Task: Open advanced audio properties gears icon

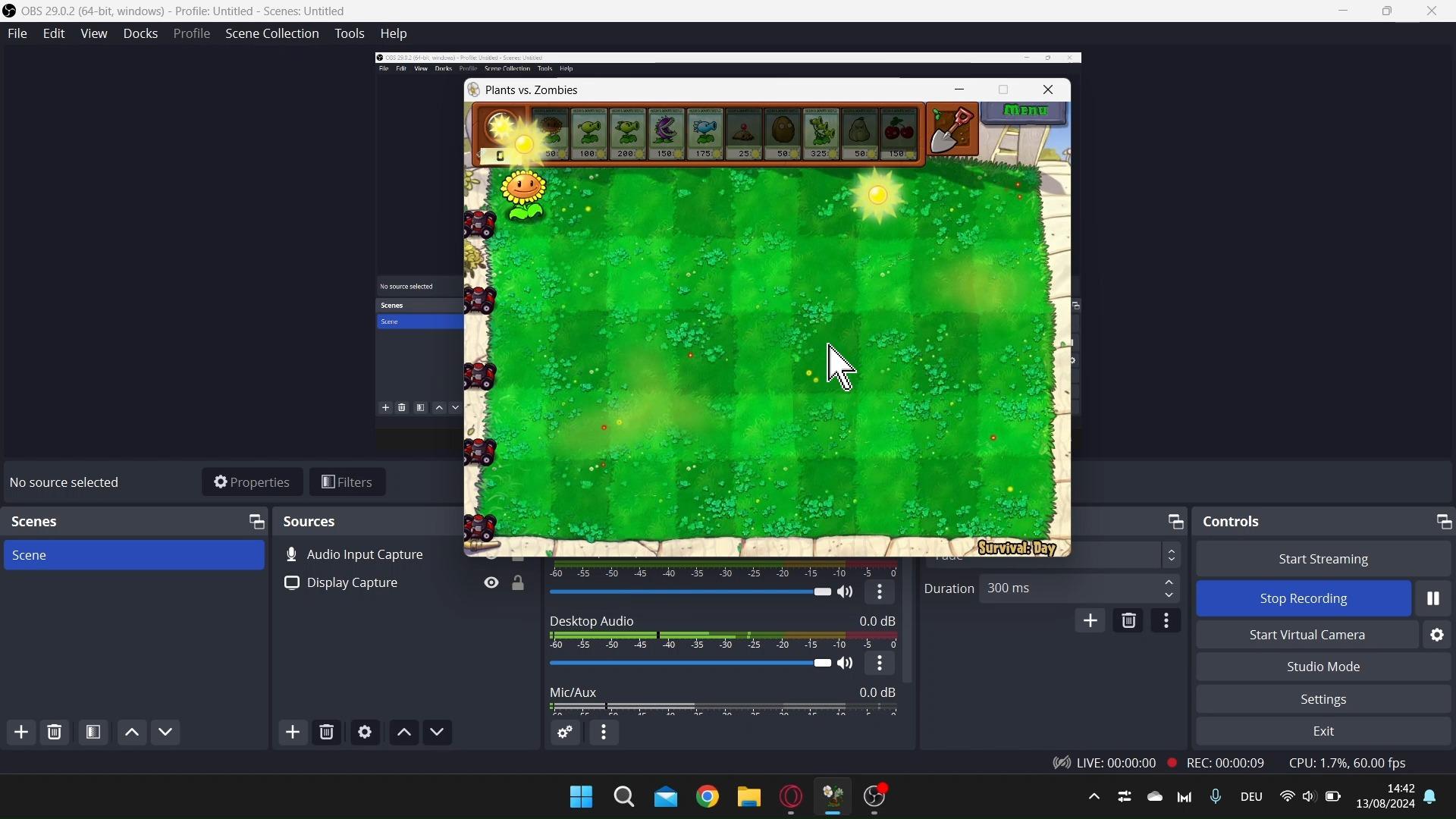Action: 566,733
